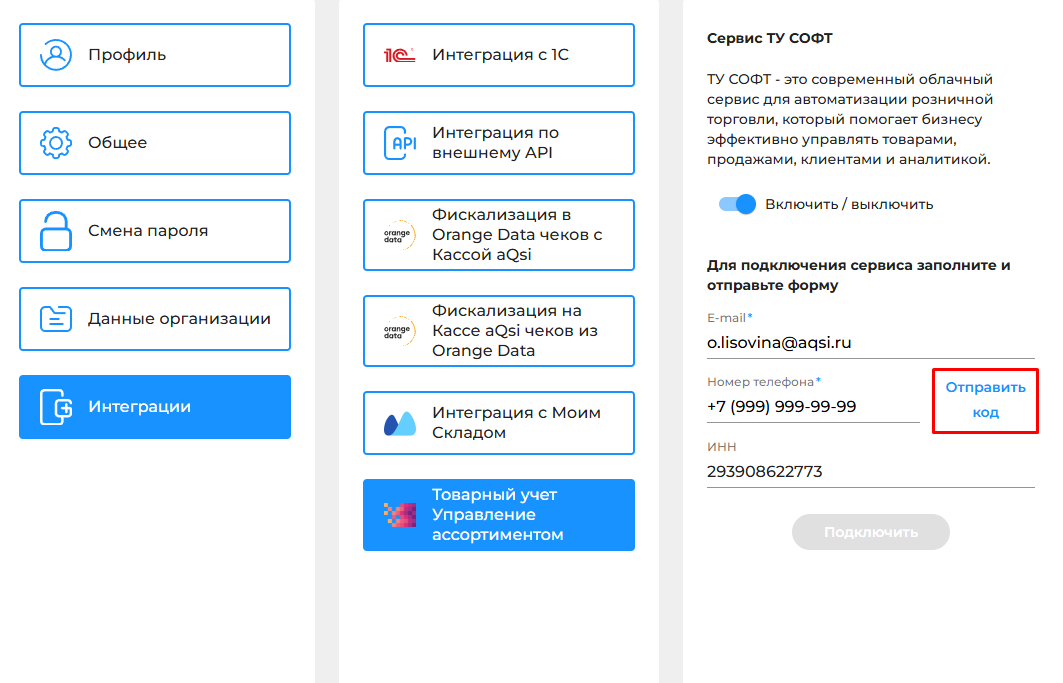1063x683 pixels.
Task: Open Фискализация в Orange Data integration
Action: [516, 235]
